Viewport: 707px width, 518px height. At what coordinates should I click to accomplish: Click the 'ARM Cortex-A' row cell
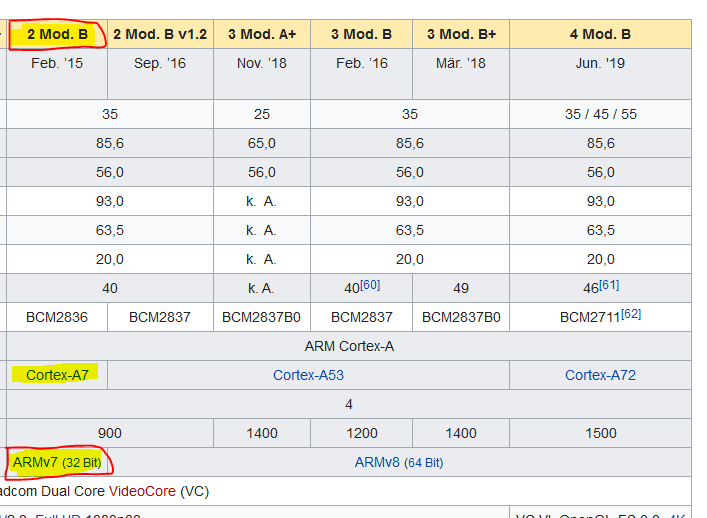coord(349,346)
